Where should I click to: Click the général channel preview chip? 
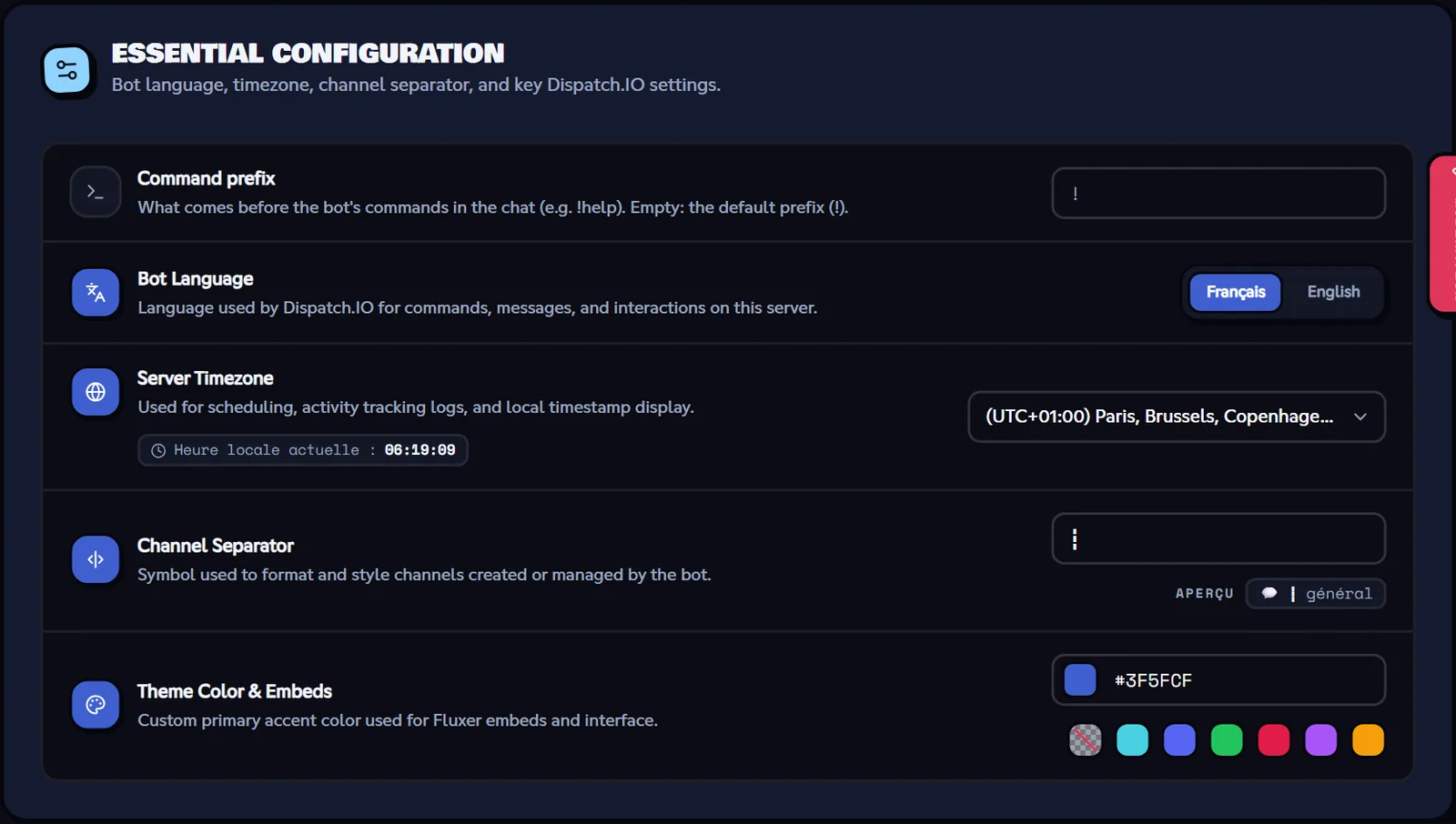coord(1316,593)
